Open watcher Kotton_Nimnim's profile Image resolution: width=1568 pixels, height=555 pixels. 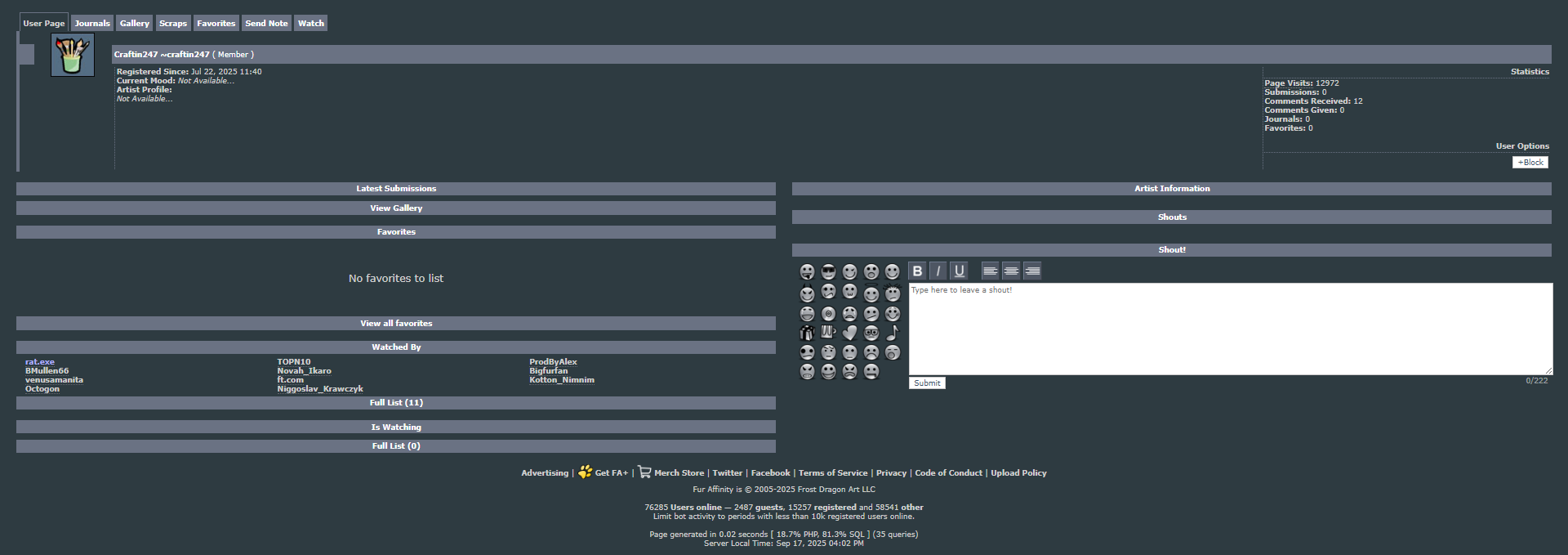click(562, 379)
